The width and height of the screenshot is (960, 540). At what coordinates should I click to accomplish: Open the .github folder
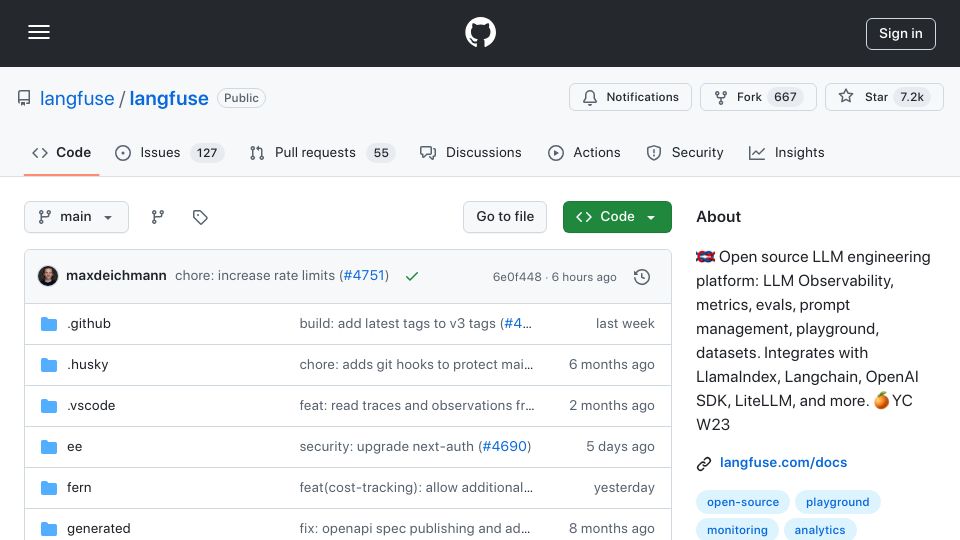(89, 323)
